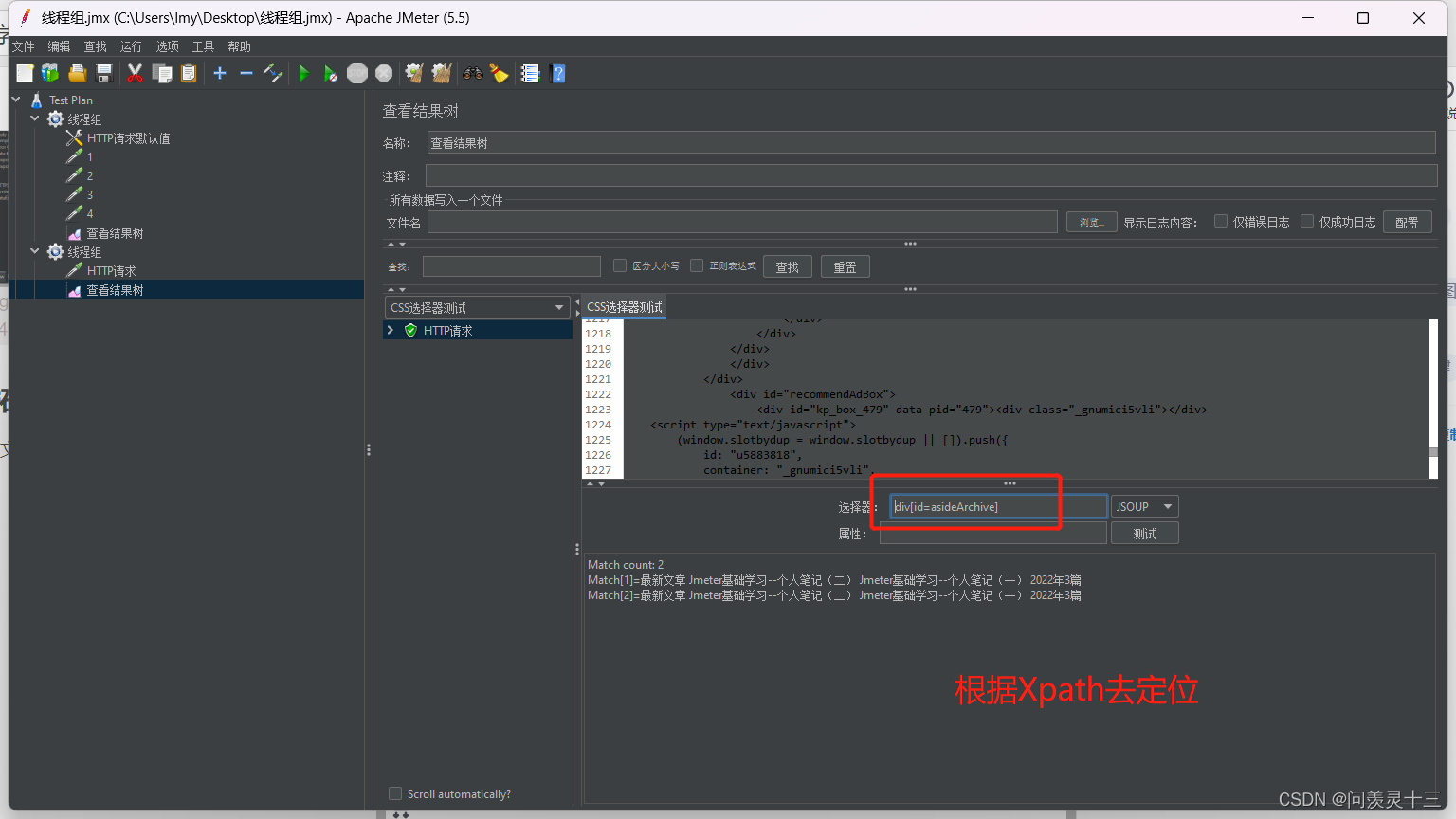Save the test plan with floppy icon
The image size is (1456, 819).
pos(104,73)
